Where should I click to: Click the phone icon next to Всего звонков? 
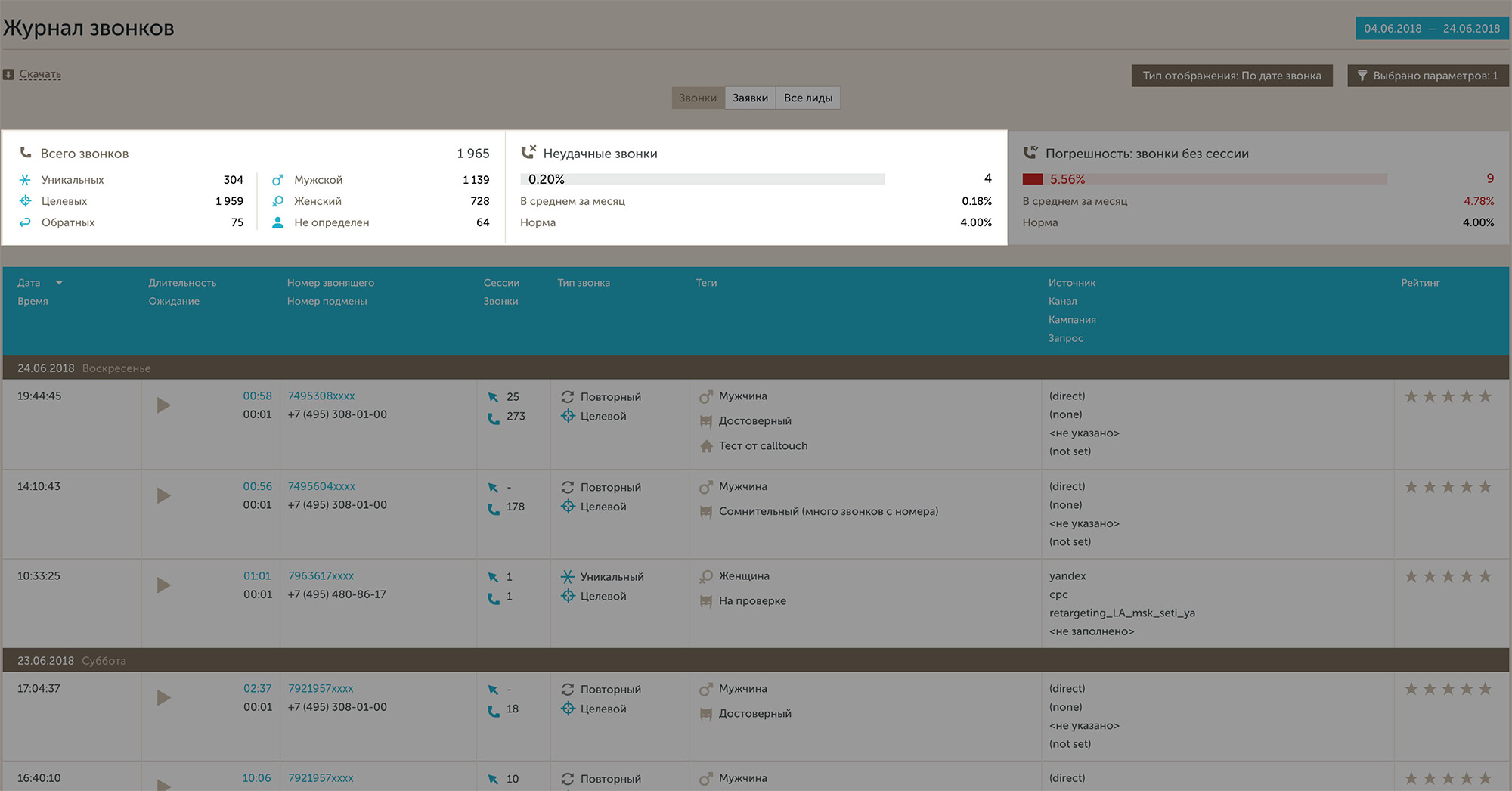(26, 153)
